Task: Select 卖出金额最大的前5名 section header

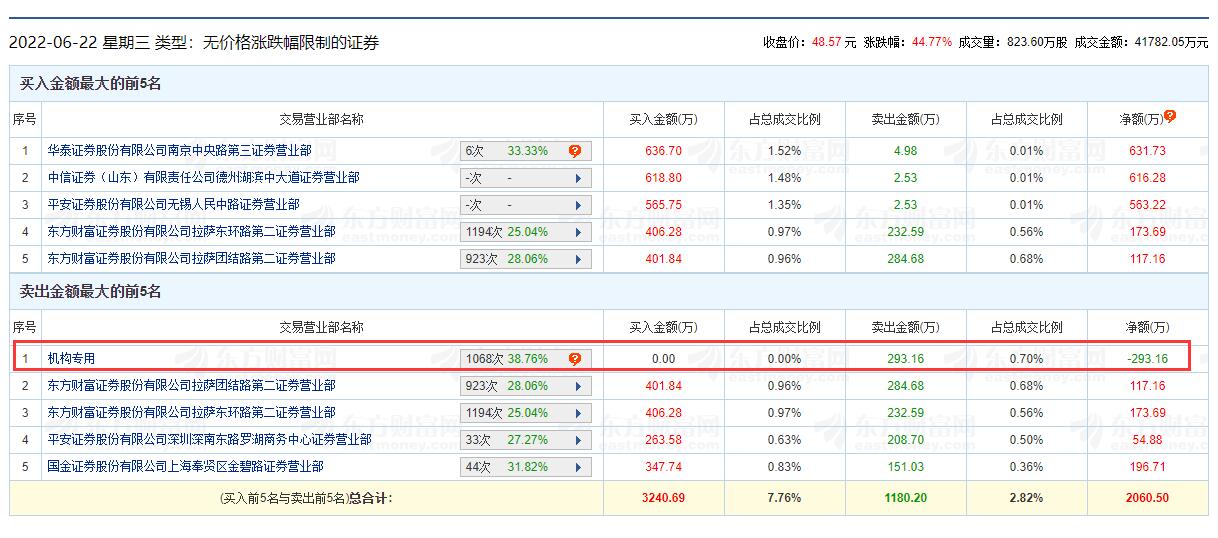Action: coord(91,292)
